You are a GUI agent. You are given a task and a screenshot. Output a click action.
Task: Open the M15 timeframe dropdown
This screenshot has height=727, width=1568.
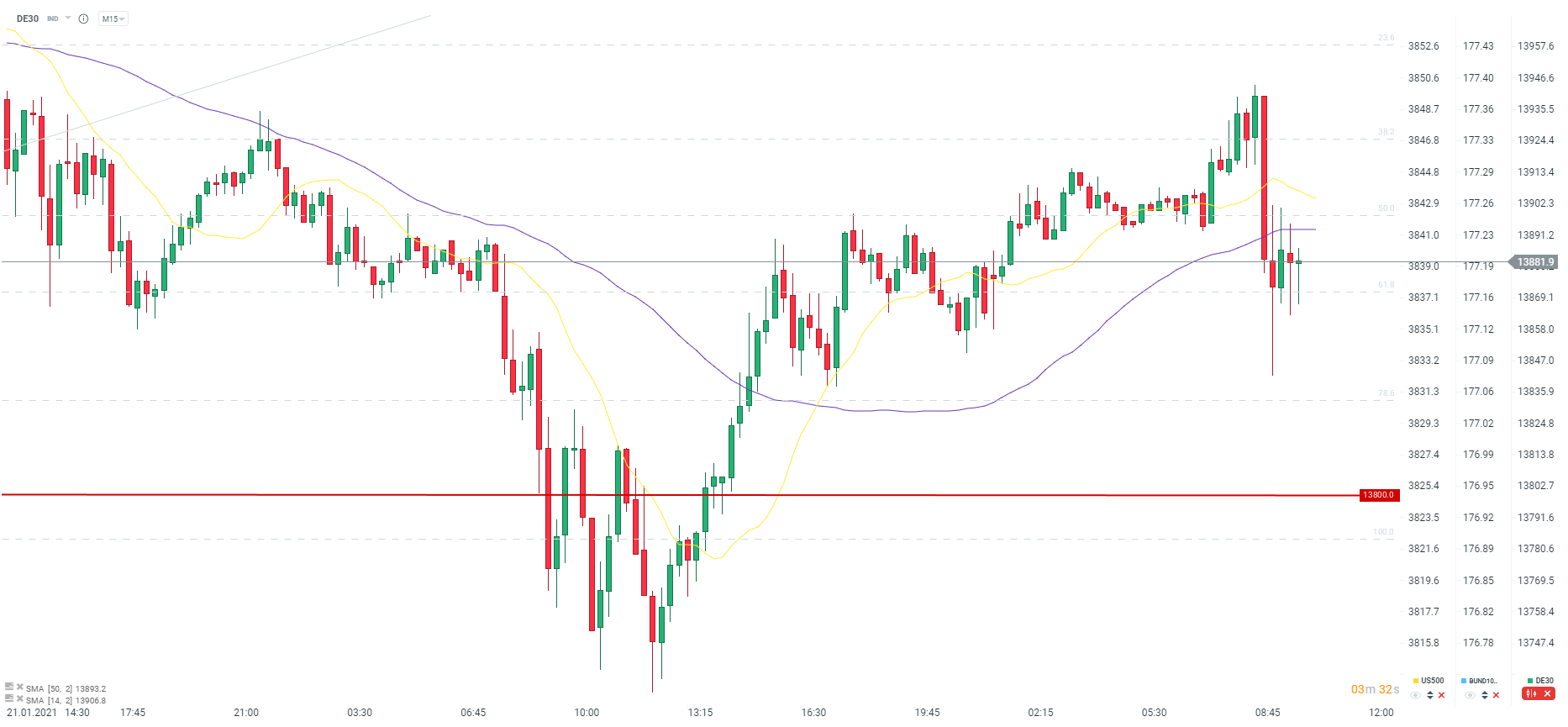coord(113,18)
